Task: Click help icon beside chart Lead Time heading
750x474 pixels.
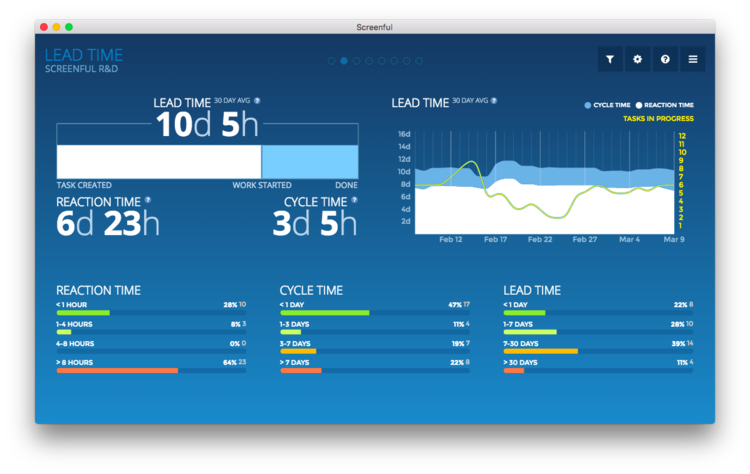Action: [x=494, y=100]
